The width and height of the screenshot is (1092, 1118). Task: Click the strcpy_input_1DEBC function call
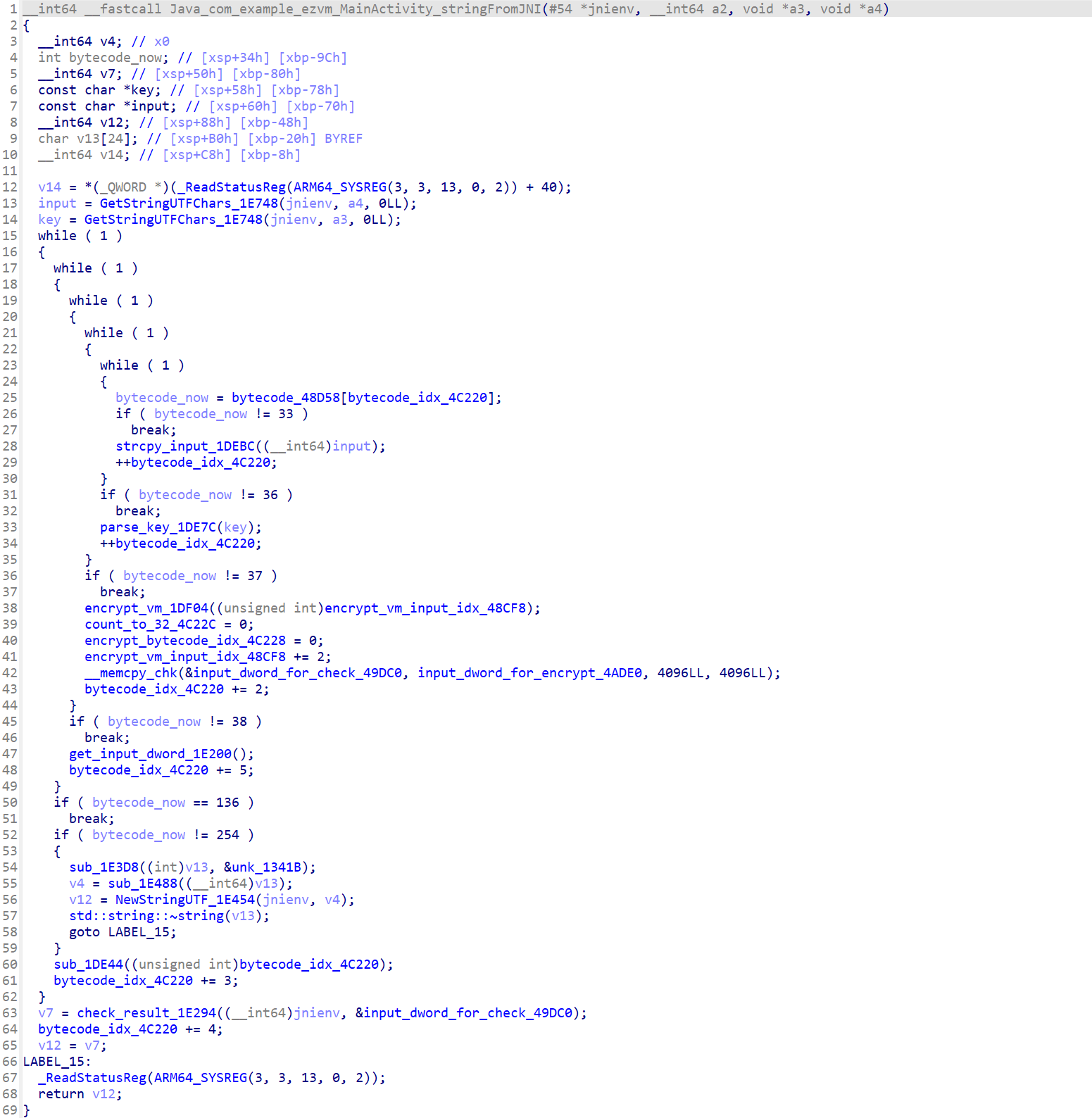(185, 446)
